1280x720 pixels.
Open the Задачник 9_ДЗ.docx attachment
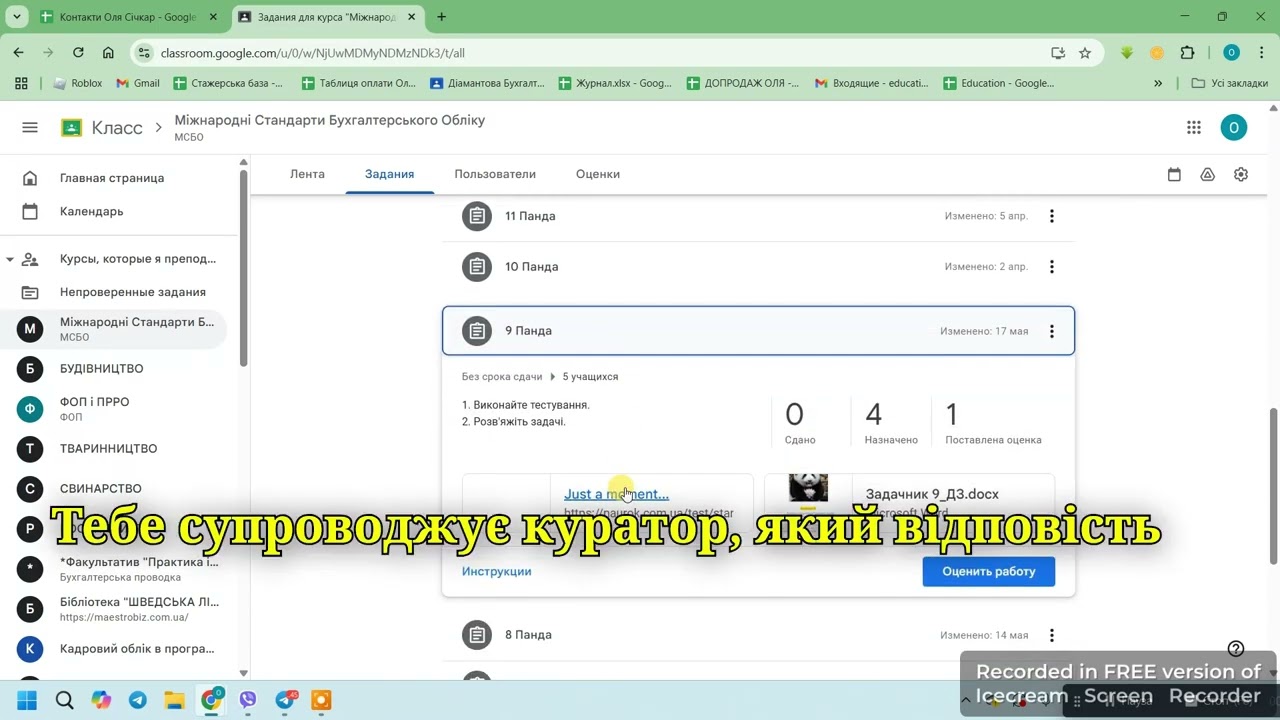(930, 494)
